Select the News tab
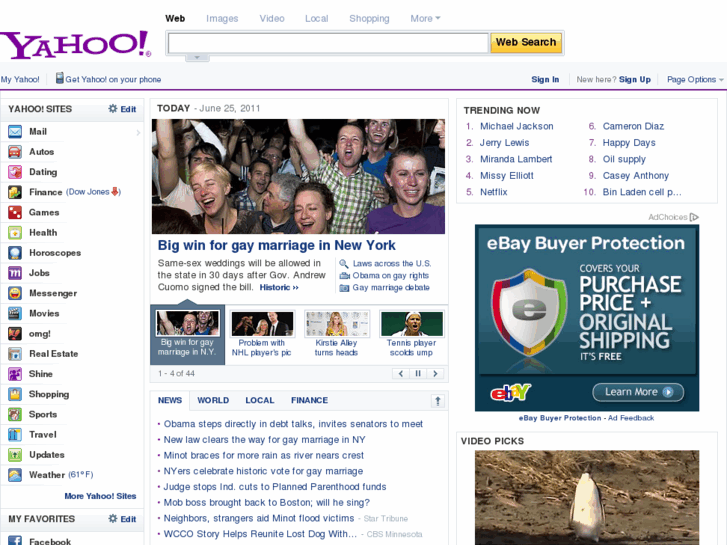727x545 pixels. (x=170, y=400)
